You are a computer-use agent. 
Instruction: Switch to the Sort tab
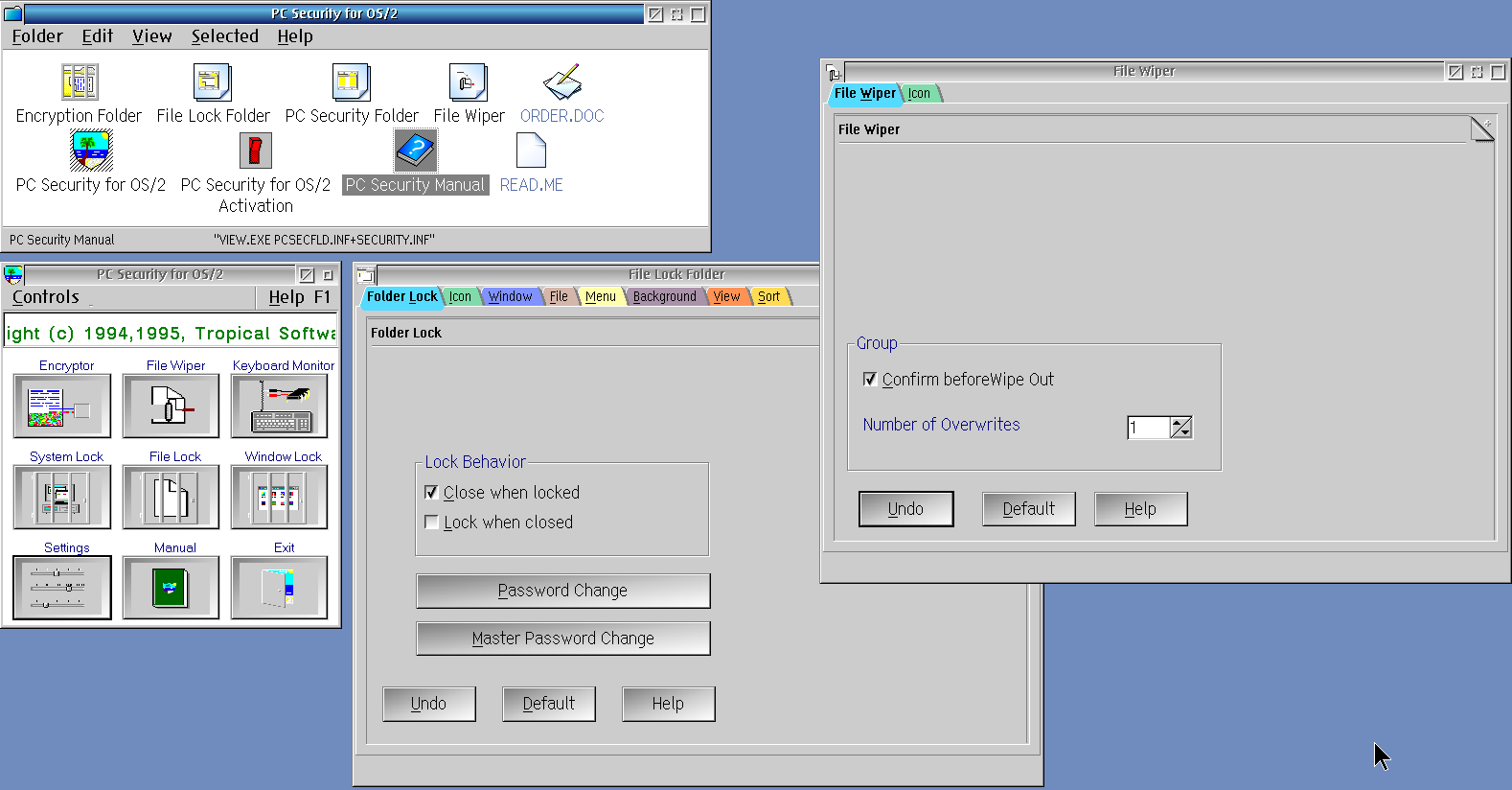768,297
